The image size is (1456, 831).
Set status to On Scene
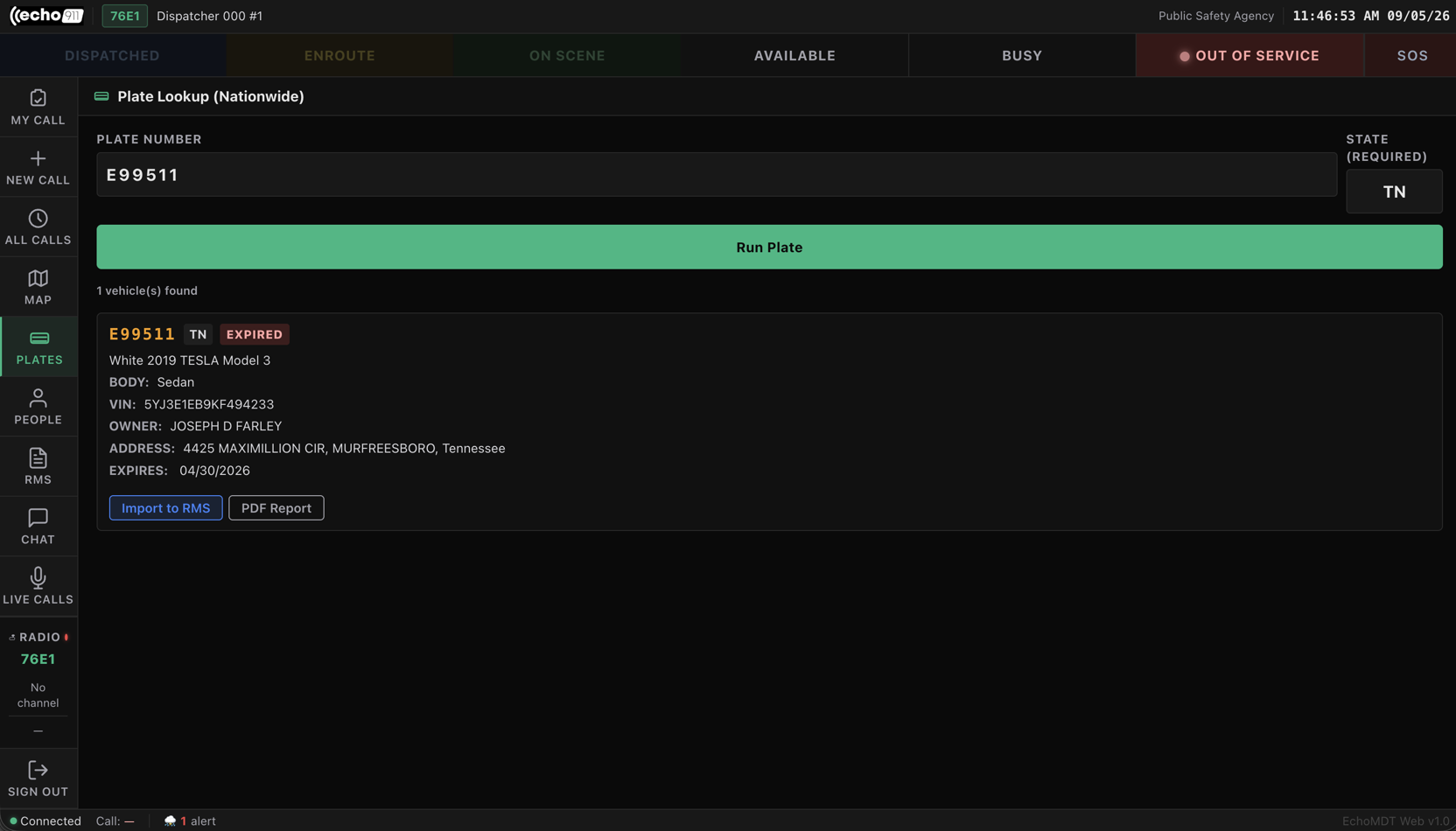(x=567, y=55)
